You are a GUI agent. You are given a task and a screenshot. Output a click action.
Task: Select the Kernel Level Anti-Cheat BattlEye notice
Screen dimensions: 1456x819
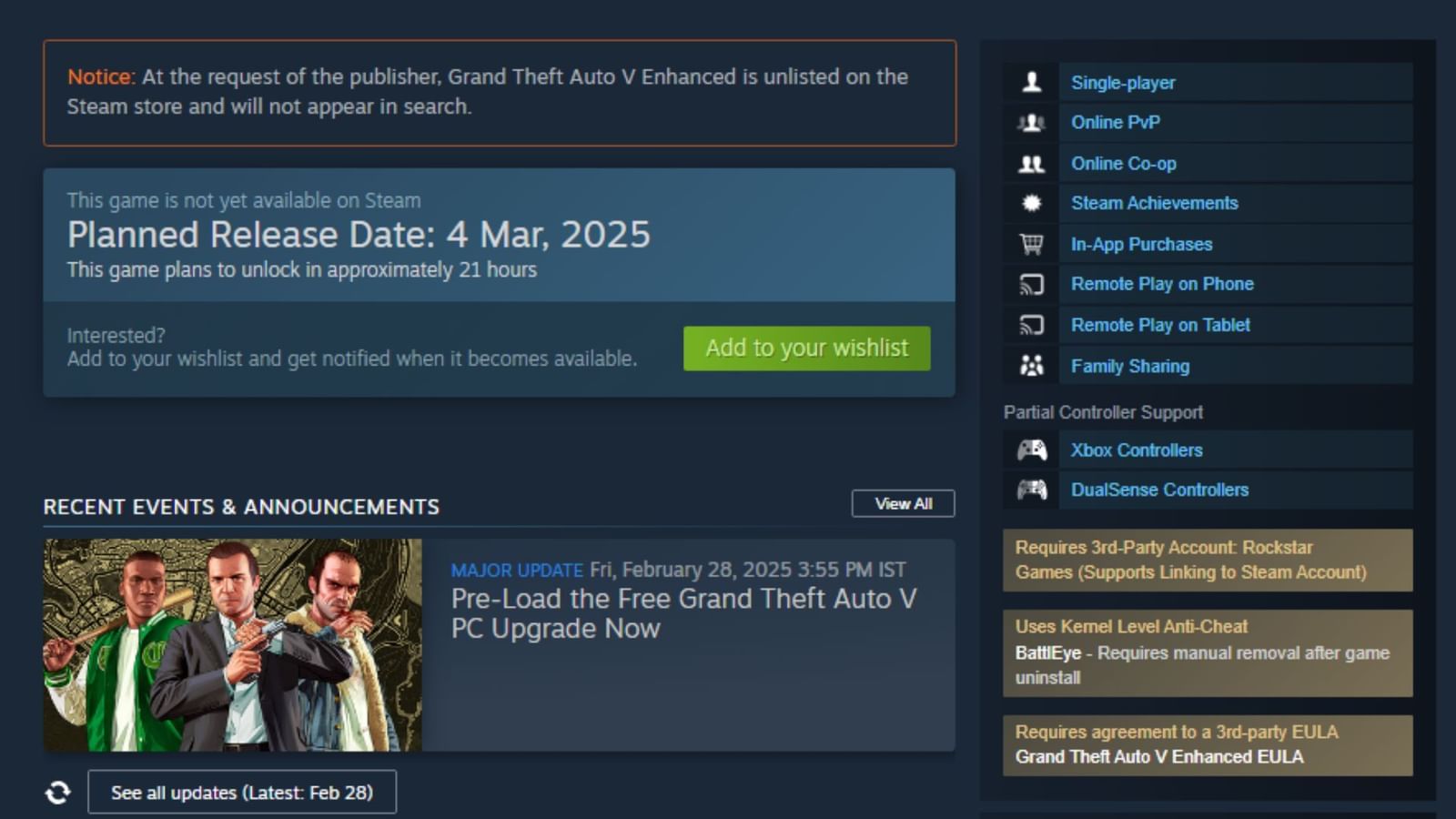pos(1207,652)
